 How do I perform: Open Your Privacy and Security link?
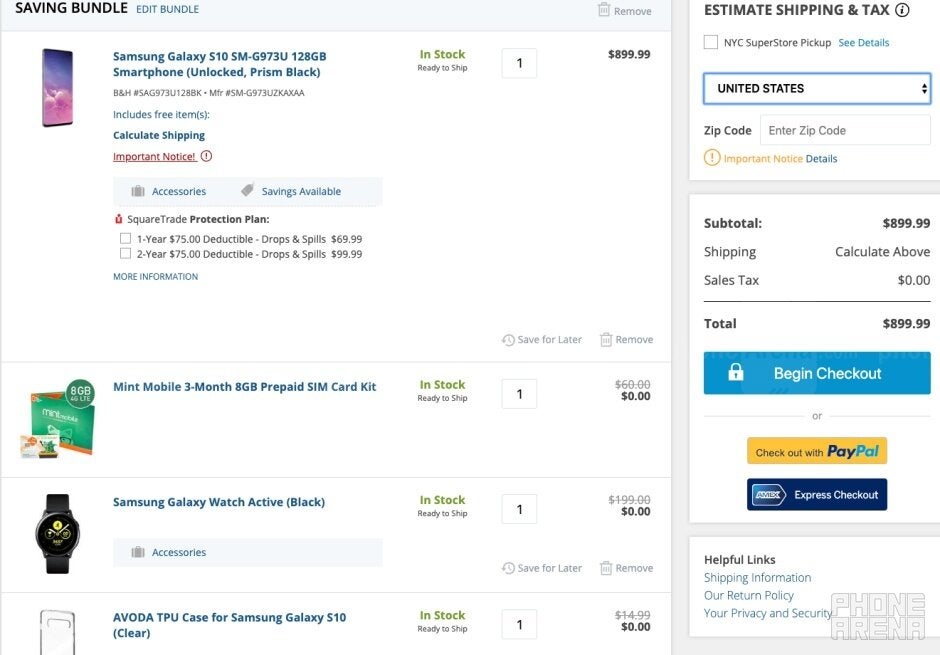pos(768,613)
